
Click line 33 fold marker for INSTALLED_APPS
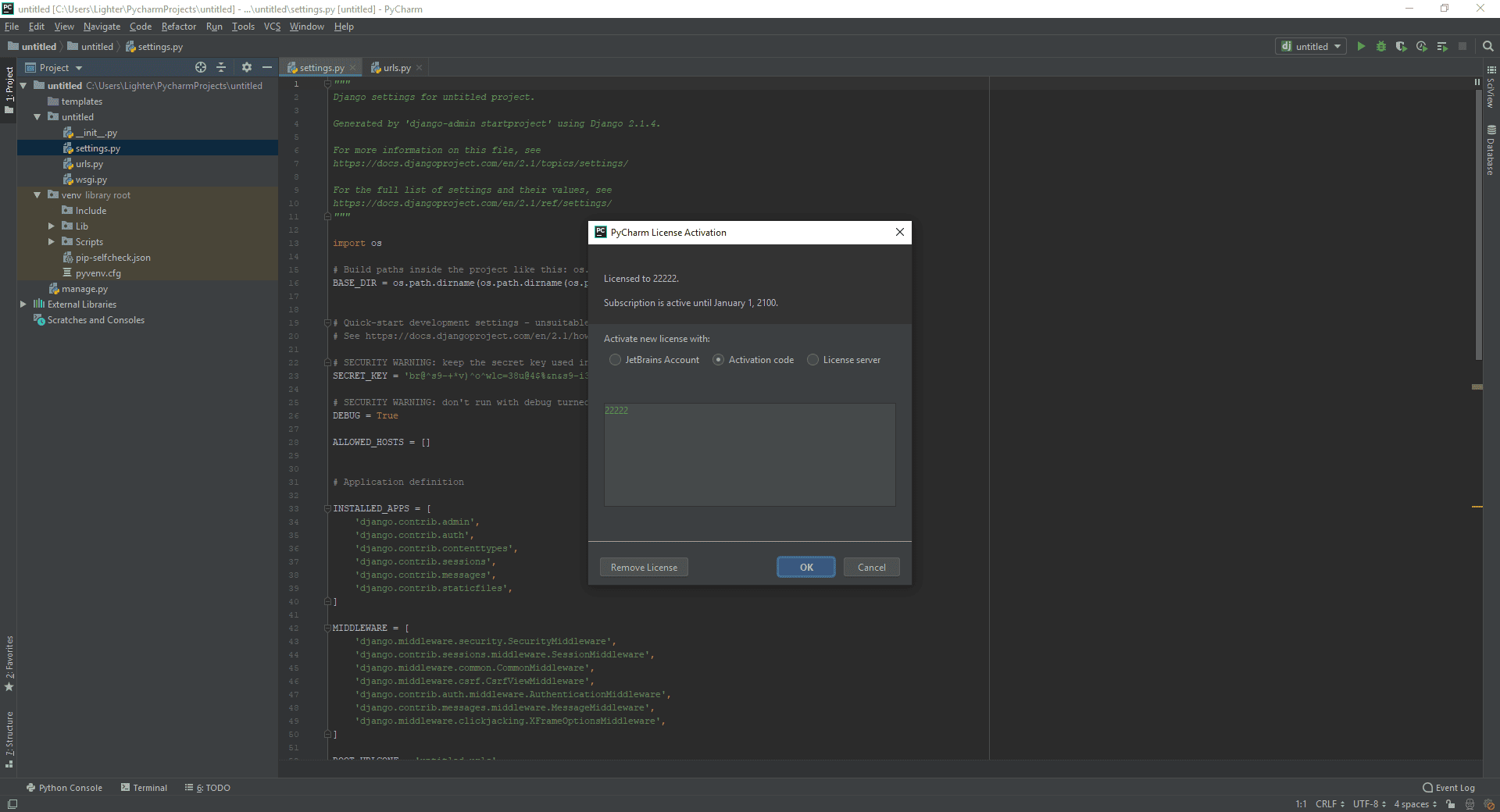[327, 508]
